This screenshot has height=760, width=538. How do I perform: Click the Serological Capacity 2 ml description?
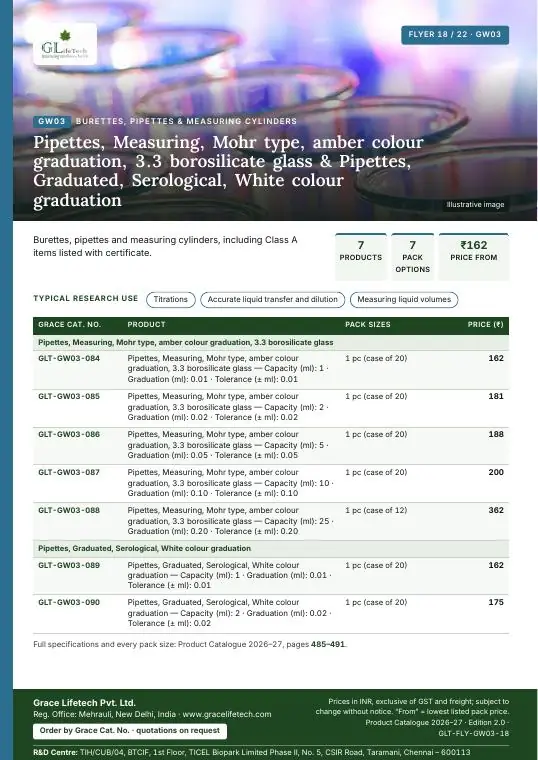click(229, 613)
